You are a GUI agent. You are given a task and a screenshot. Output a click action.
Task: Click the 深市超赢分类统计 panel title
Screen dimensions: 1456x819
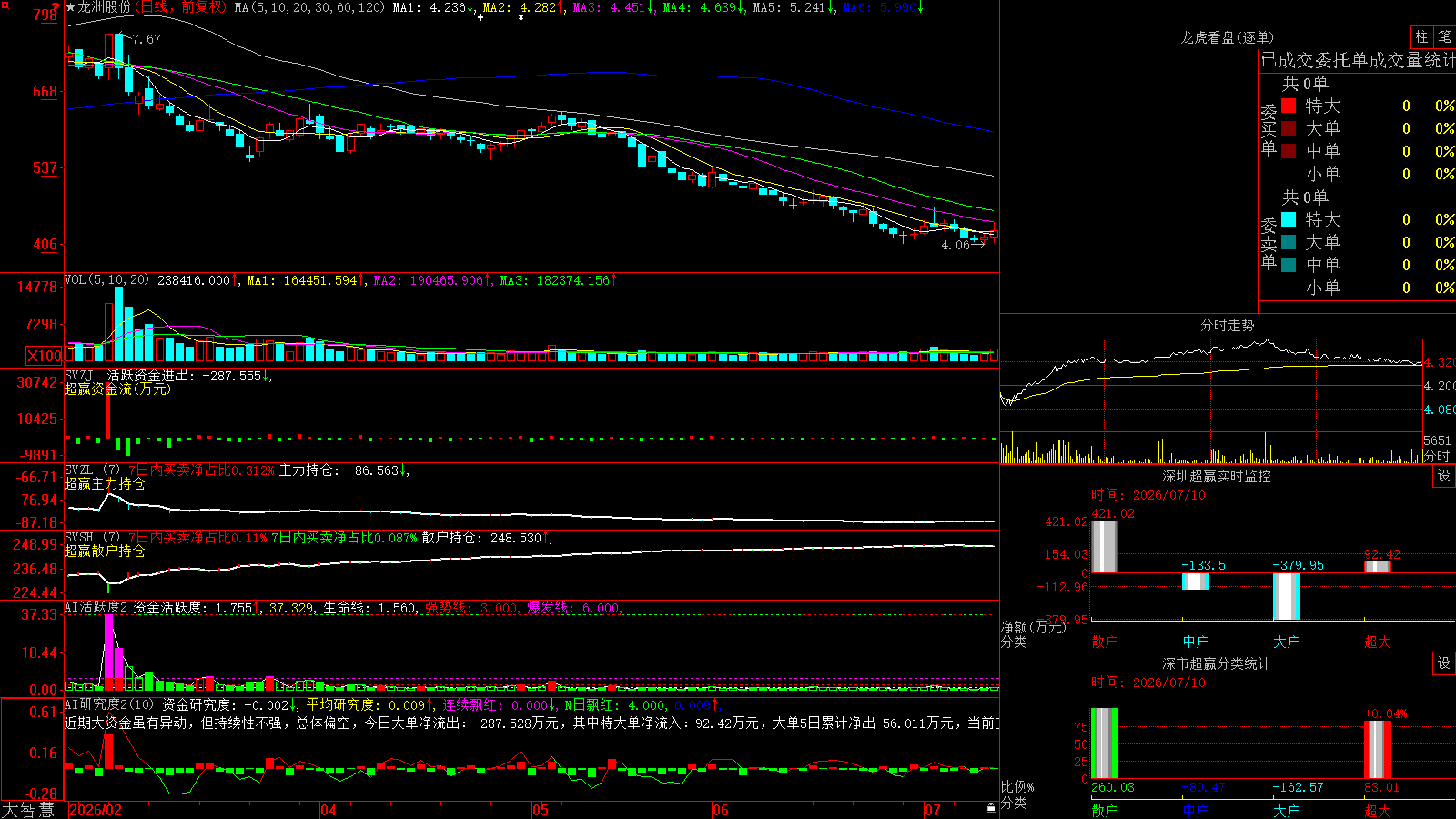click(1217, 663)
